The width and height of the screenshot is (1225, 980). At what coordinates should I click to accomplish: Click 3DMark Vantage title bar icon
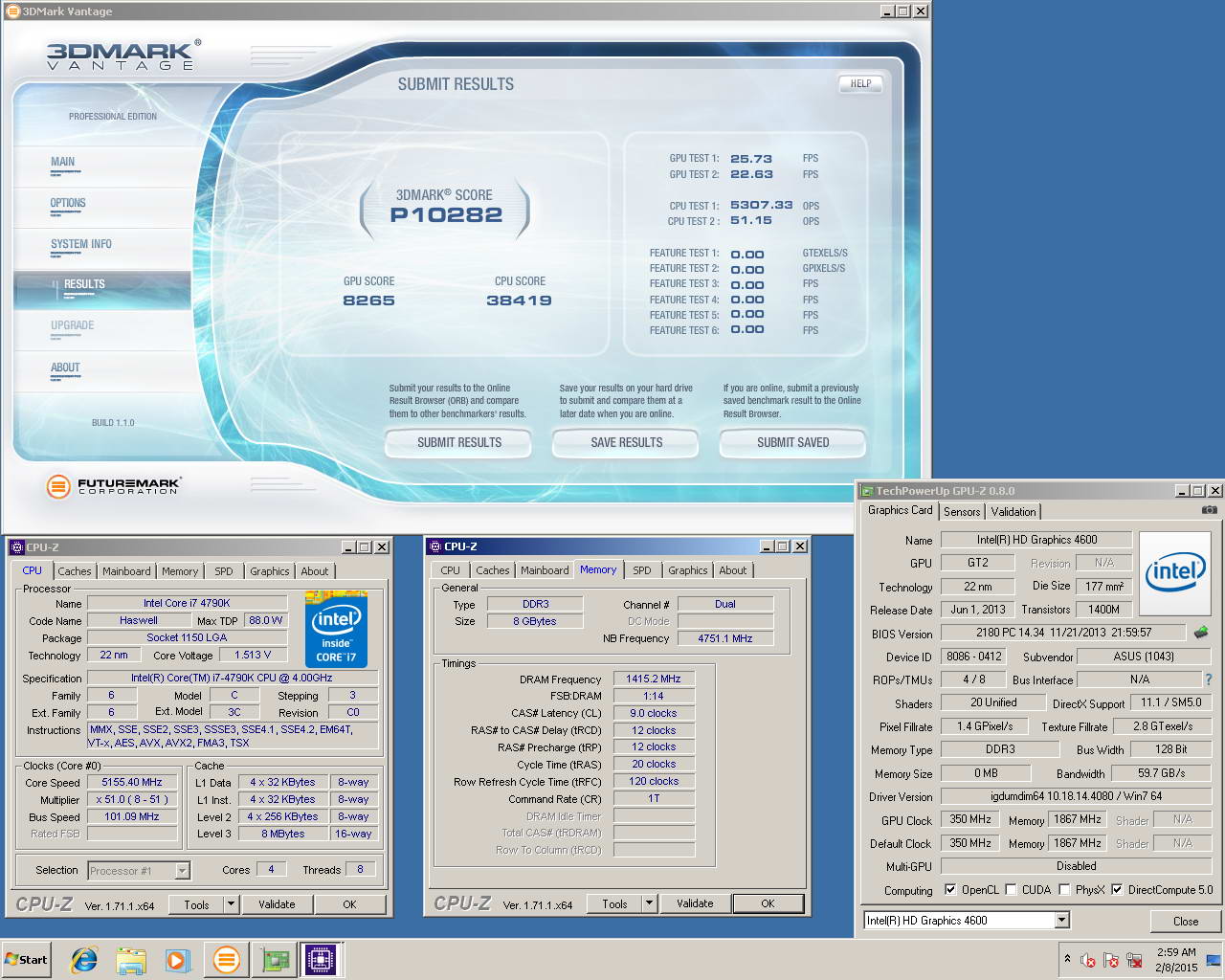[x=12, y=11]
